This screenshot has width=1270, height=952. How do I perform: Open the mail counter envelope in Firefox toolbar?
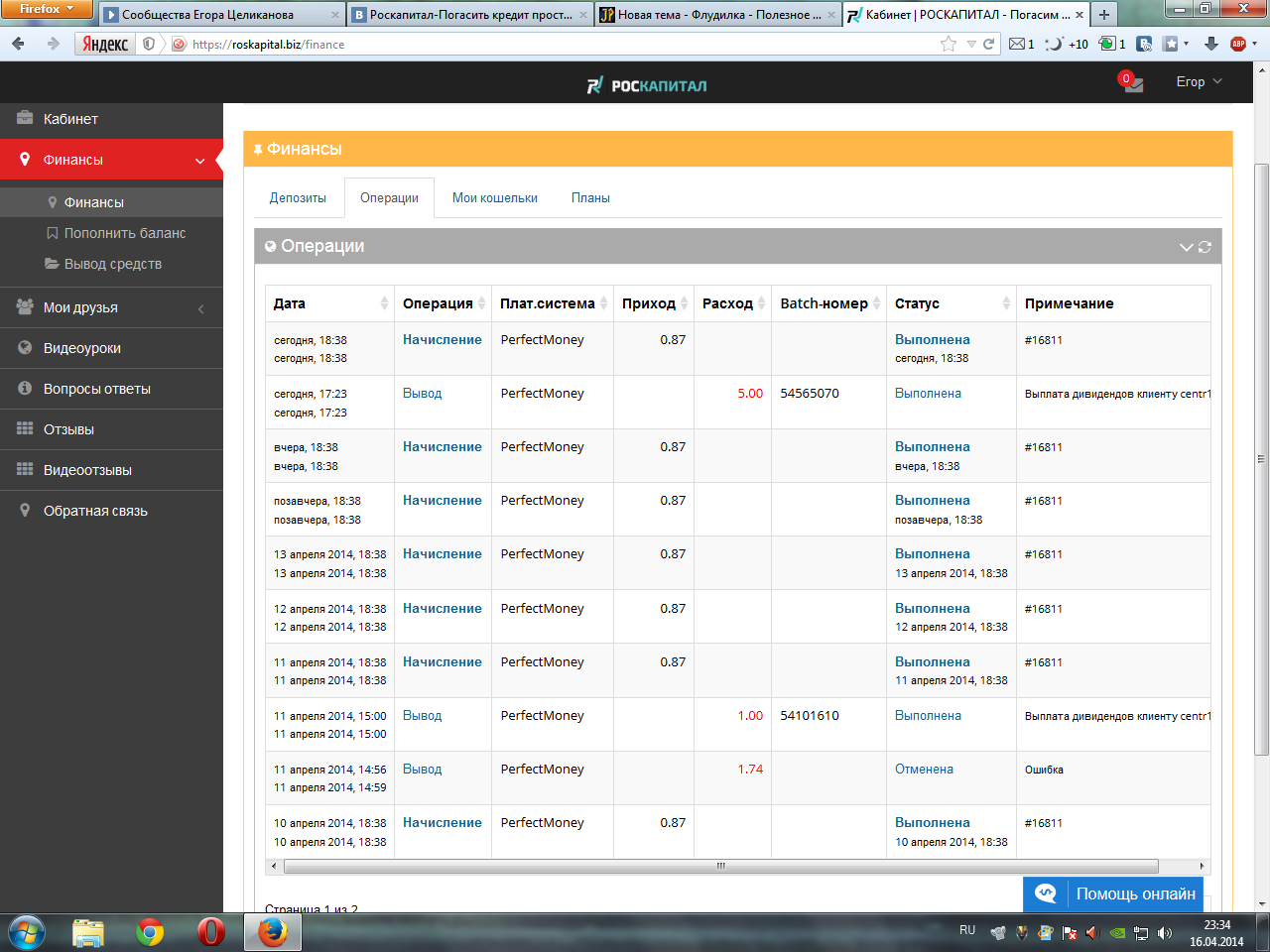pyautogui.click(x=1021, y=44)
